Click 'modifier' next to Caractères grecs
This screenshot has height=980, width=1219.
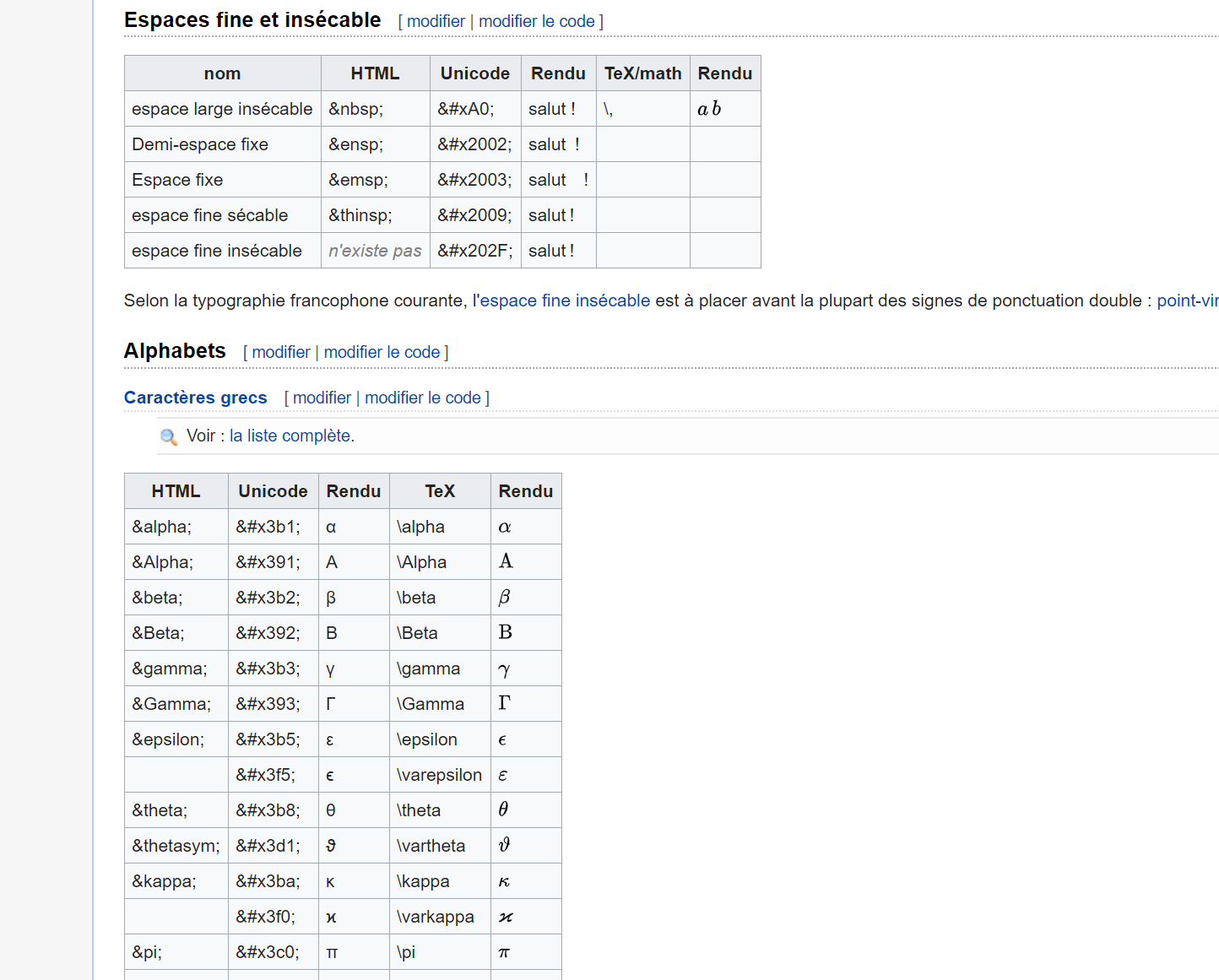coord(322,398)
